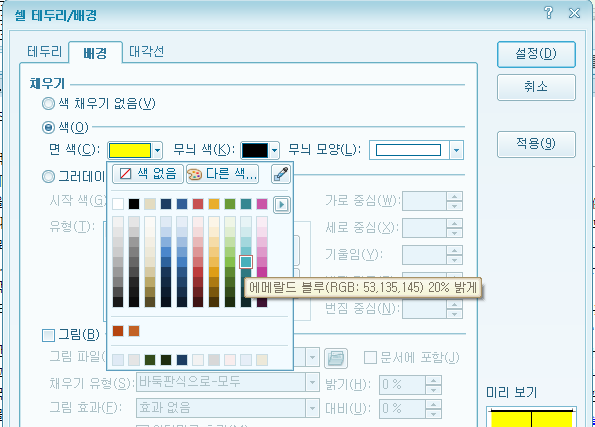595x427 pixels.
Task: Click the 적용 button
Action: (536, 144)
